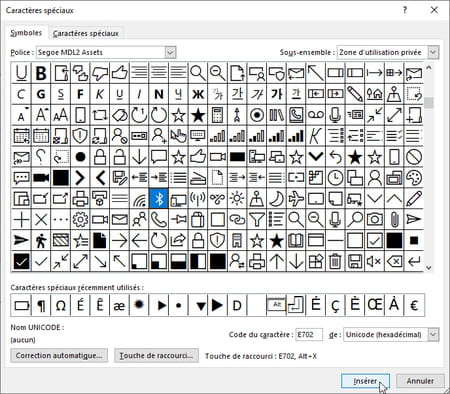Choose the floppy disk save symbol
Viewport: 450px width, 394px height.
(355, 262)
